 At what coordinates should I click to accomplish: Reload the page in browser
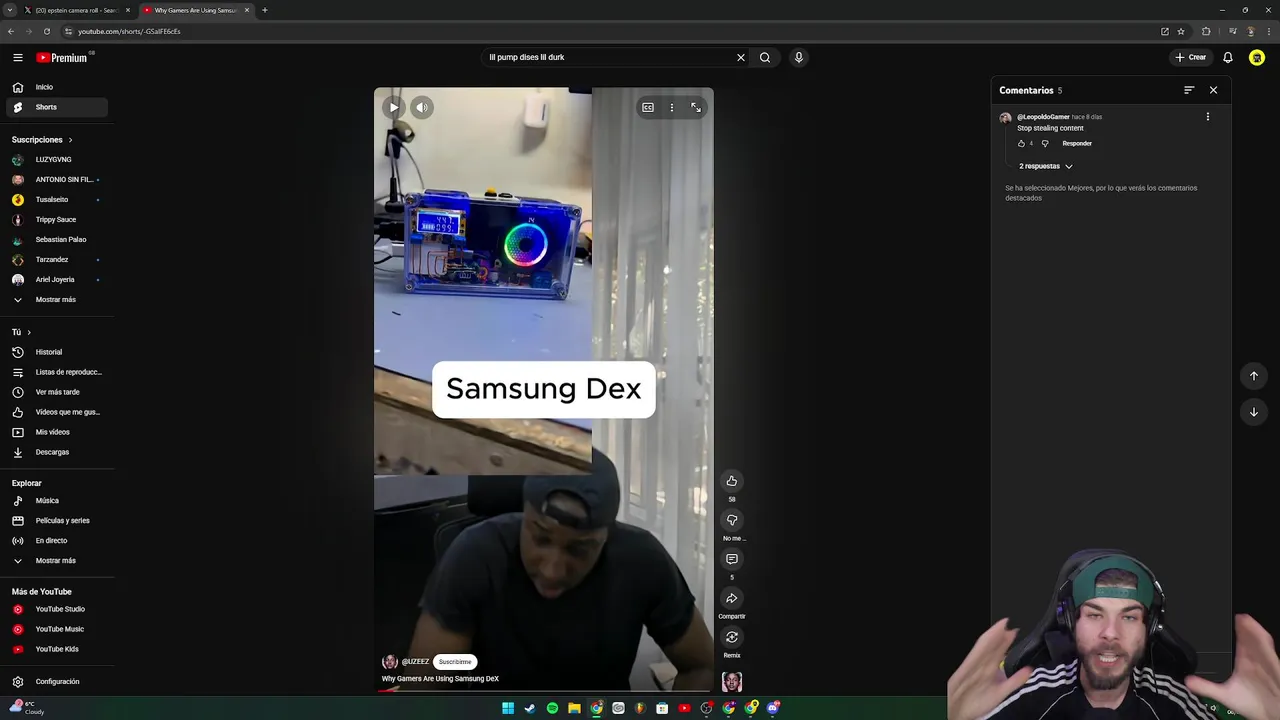(x=46, y=31)
